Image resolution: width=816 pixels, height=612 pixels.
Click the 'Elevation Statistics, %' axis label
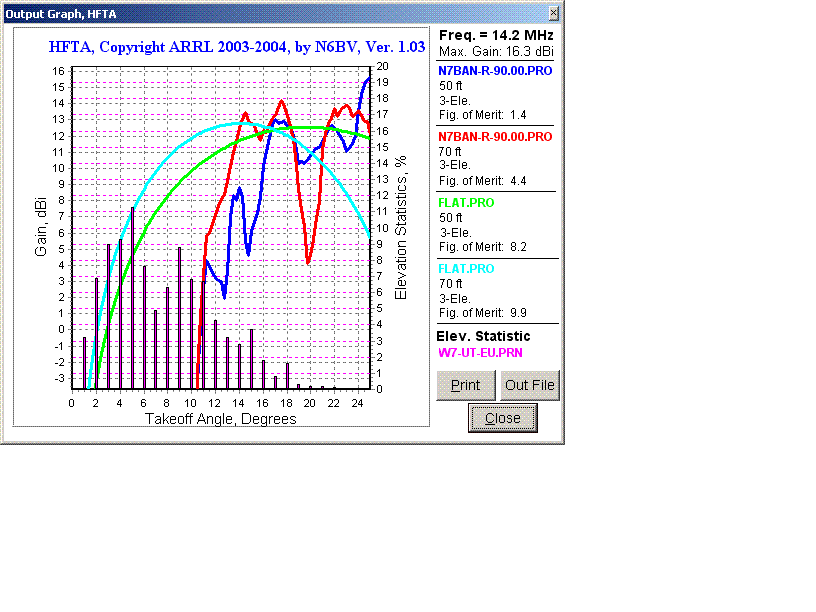(401, 228)
